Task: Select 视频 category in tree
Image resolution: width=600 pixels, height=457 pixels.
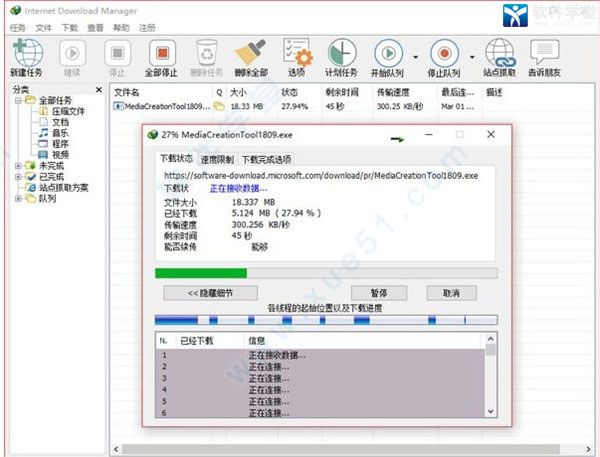Action: pyautogui.click(x=60, y=155)
